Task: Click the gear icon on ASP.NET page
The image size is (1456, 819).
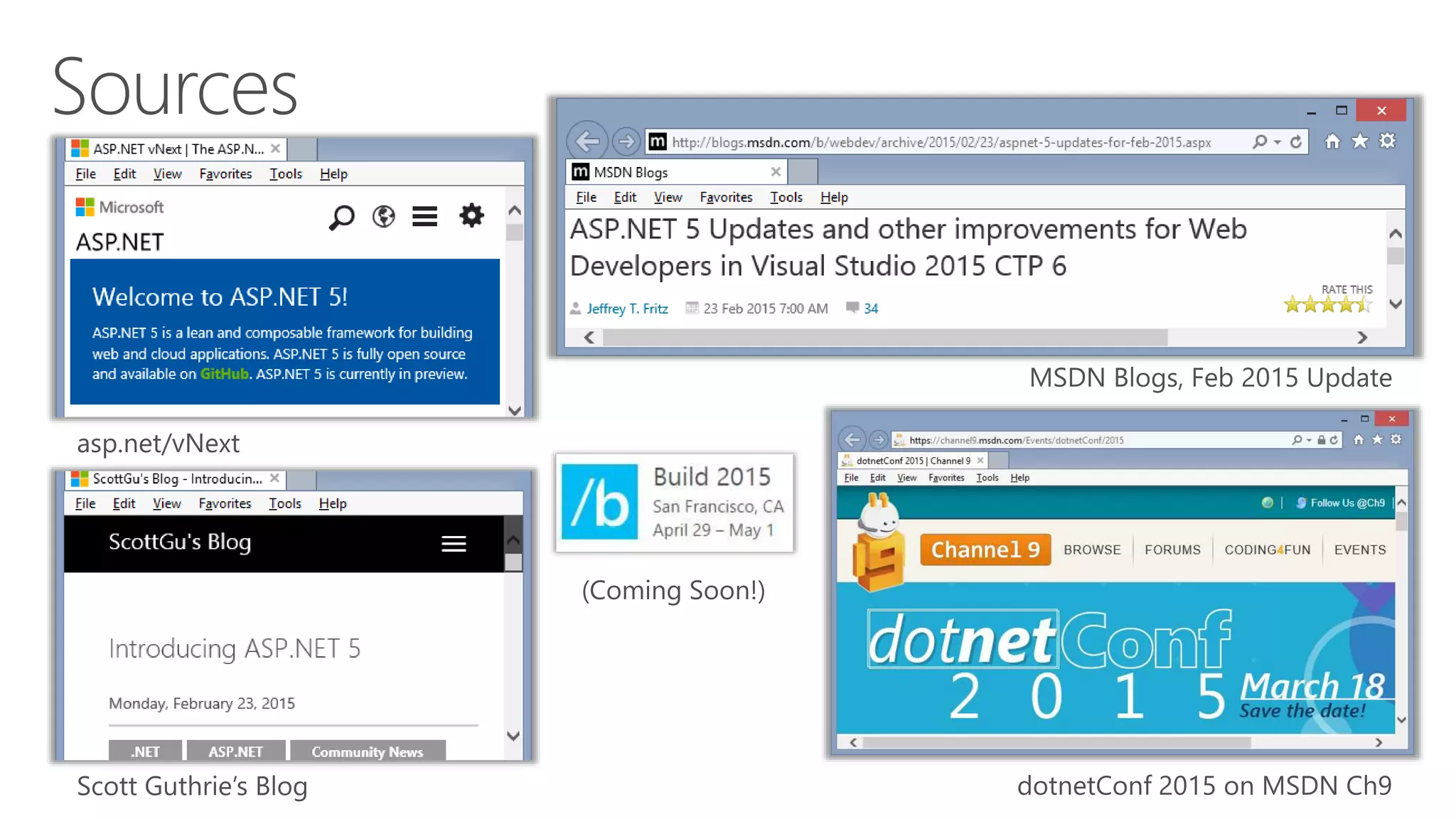Action: click(x=471, y=215)
